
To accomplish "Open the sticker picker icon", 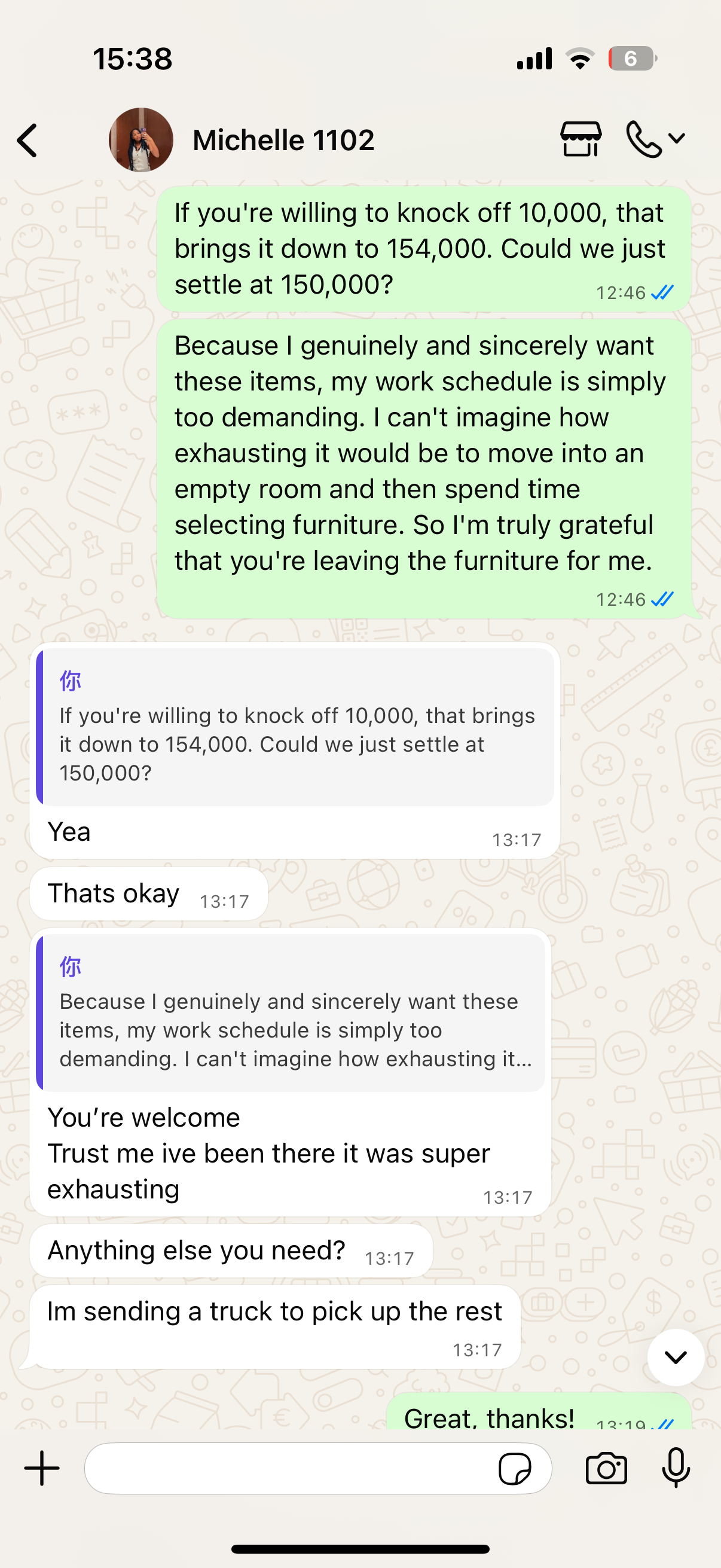I will pos(514,1469).
